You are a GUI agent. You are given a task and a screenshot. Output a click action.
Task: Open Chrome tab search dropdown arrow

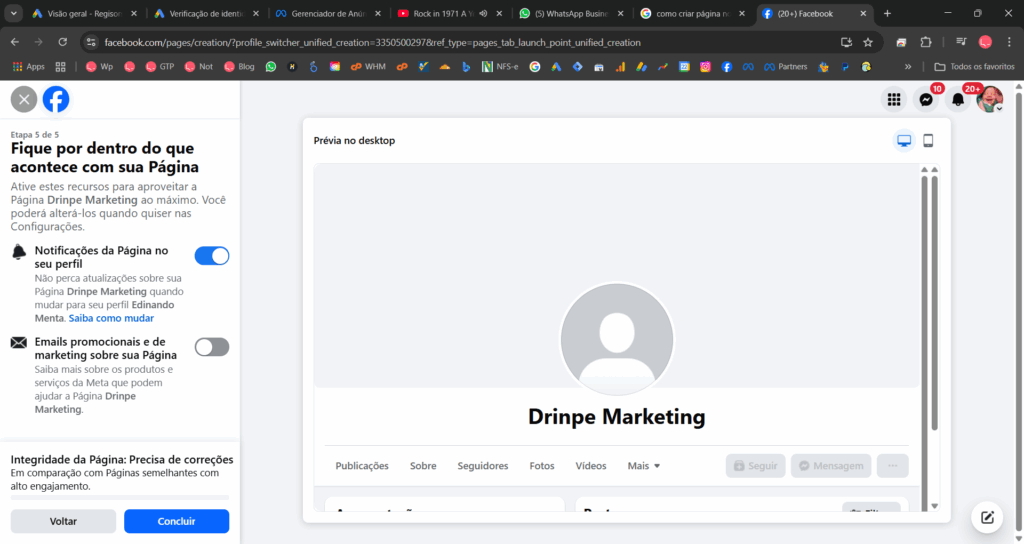point(14,13)
